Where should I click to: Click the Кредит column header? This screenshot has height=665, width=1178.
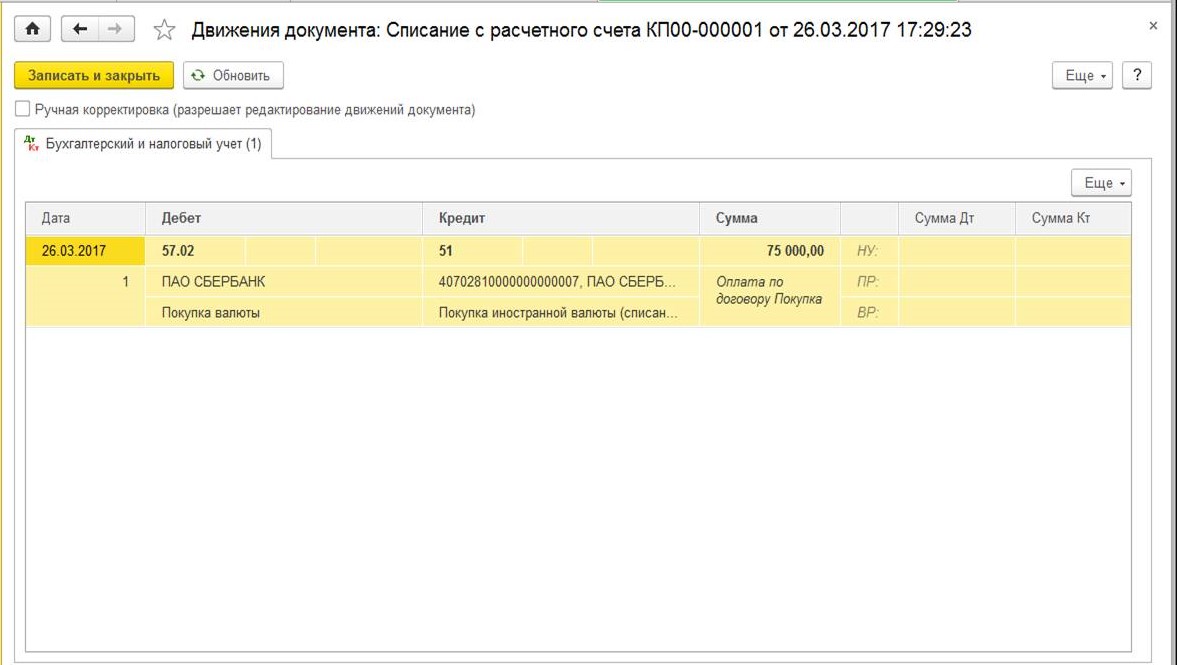(462, 218)
